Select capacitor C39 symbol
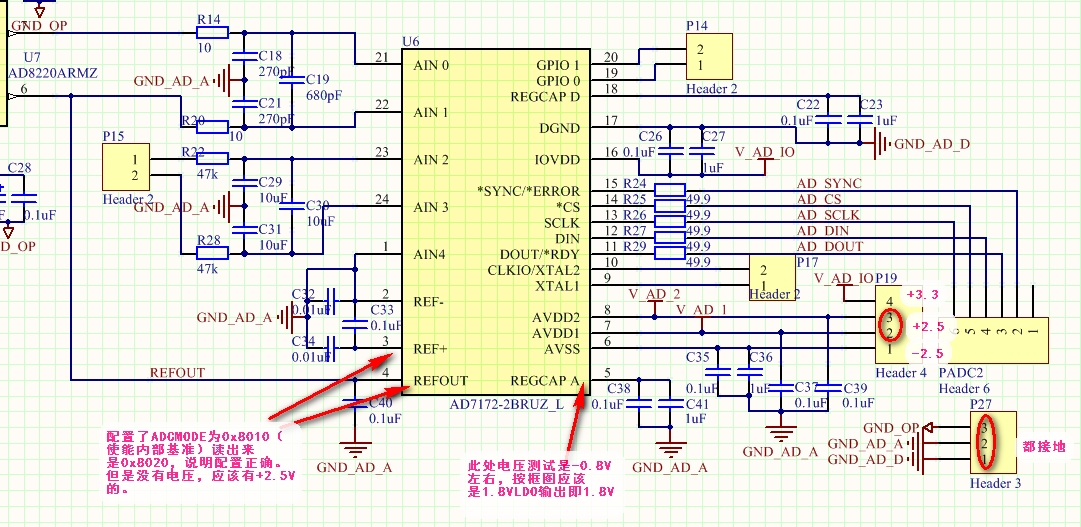Viewport: 1081px width, 527px height. (x=827, y=388)
